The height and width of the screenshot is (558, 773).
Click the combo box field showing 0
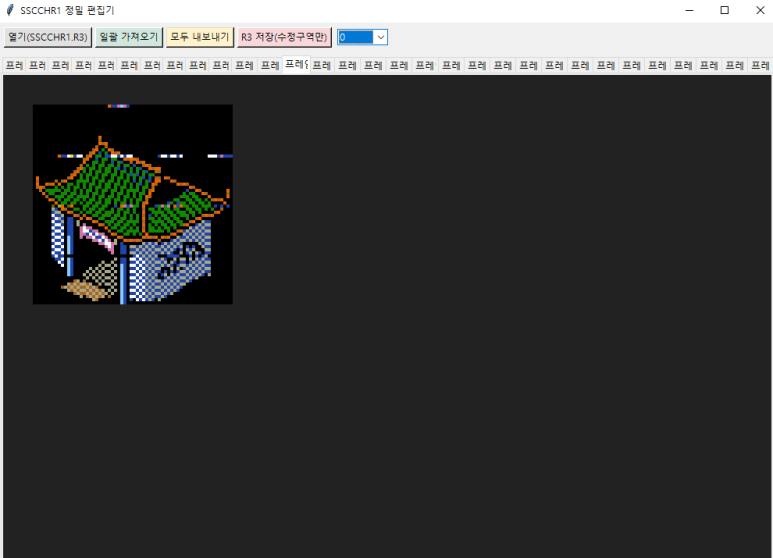click(355, 37)
